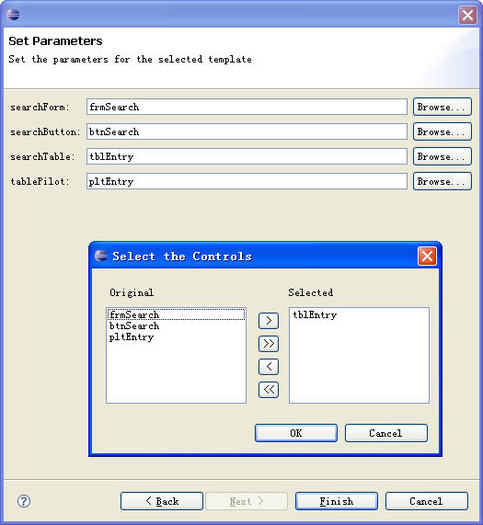
Task: Click the Eclipse icon in dialog title bar
Action: (x=101, y=256)
